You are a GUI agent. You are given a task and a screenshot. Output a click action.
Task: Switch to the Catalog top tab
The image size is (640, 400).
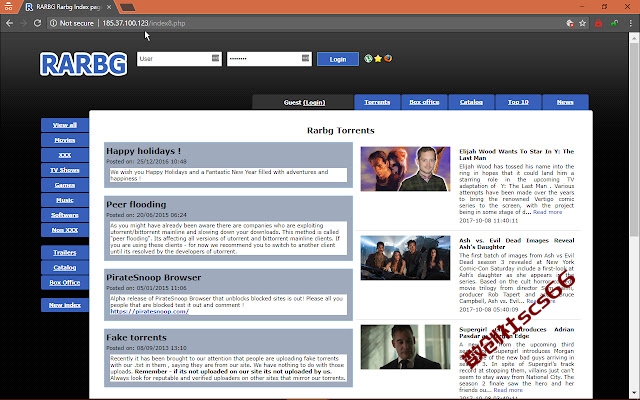[471, 102]
